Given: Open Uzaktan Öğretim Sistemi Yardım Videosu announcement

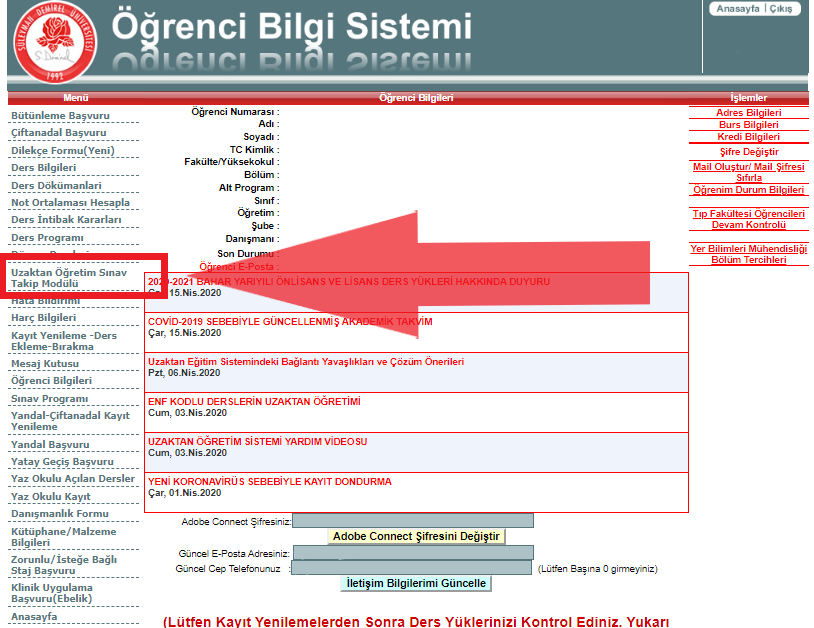Looking at the screenshot, I should 257,441.
